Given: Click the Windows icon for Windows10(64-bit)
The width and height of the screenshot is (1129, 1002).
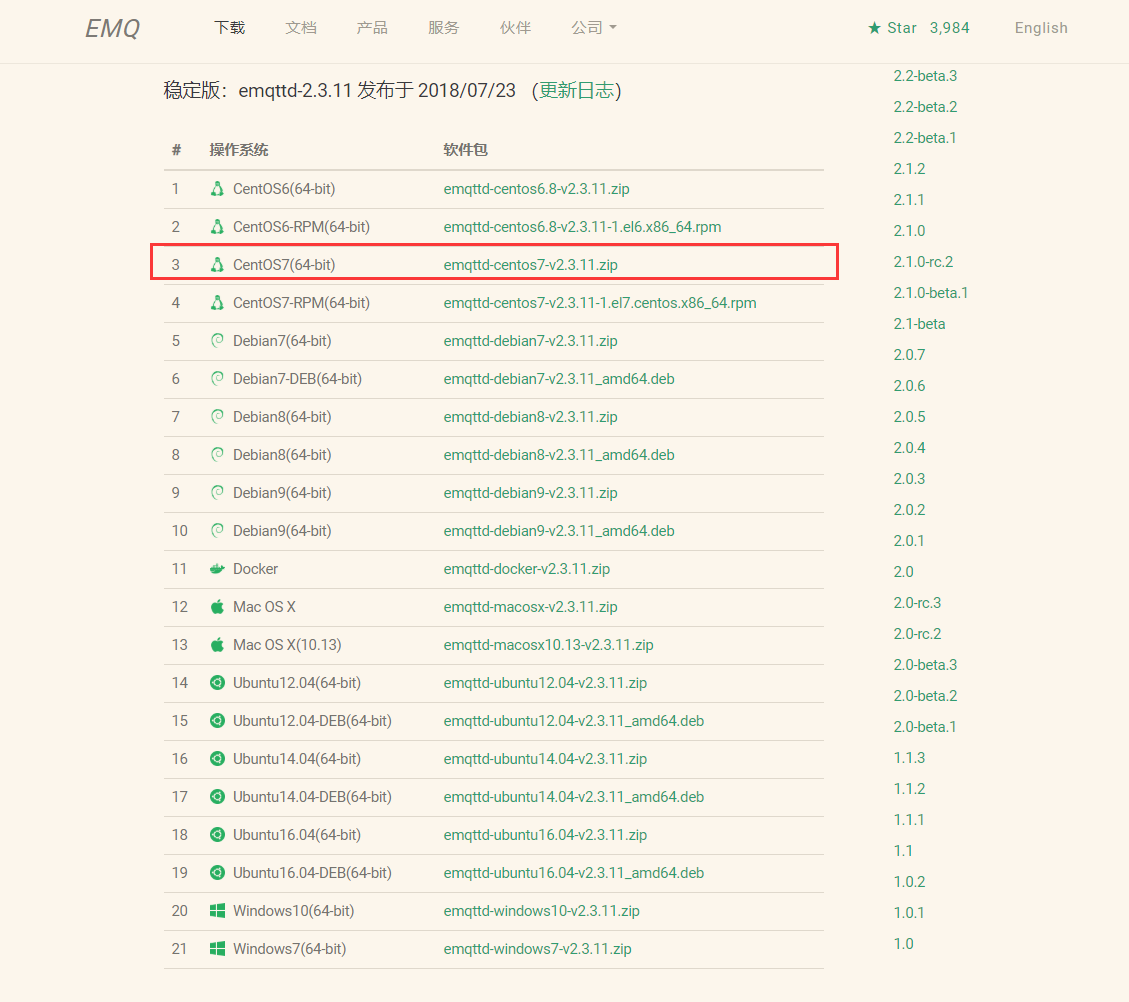Looking at the screenshot, I should tap(217, 911).
